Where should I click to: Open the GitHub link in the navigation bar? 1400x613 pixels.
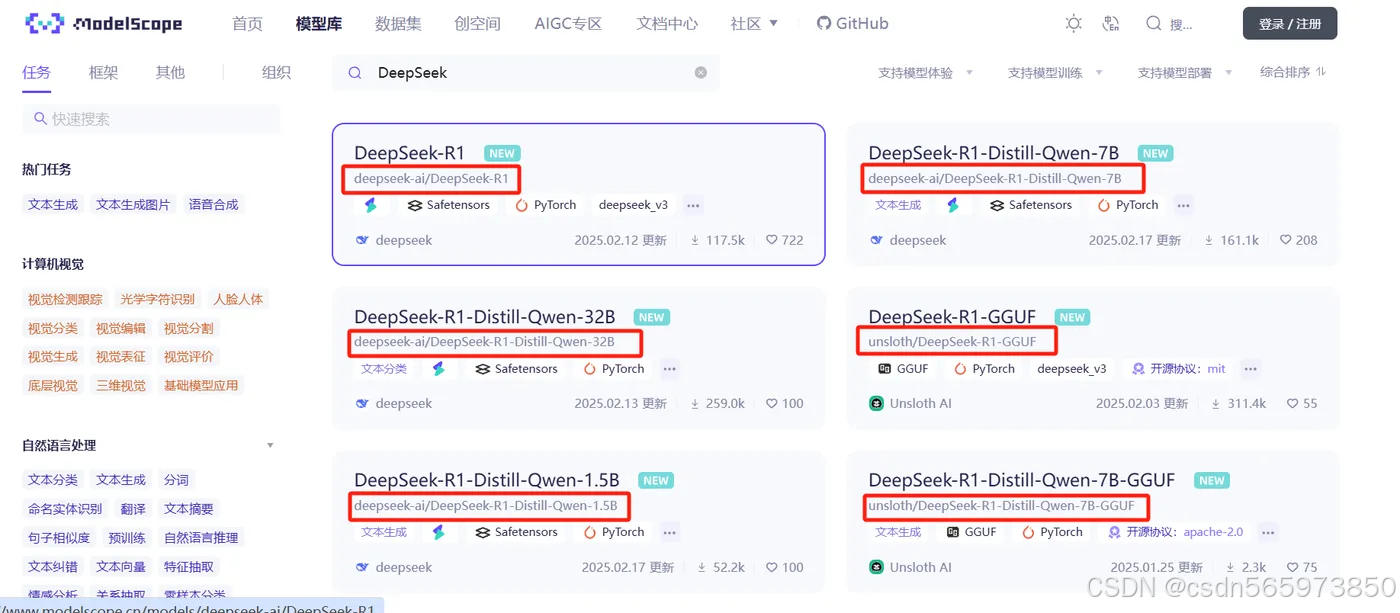tap(852, 23)
